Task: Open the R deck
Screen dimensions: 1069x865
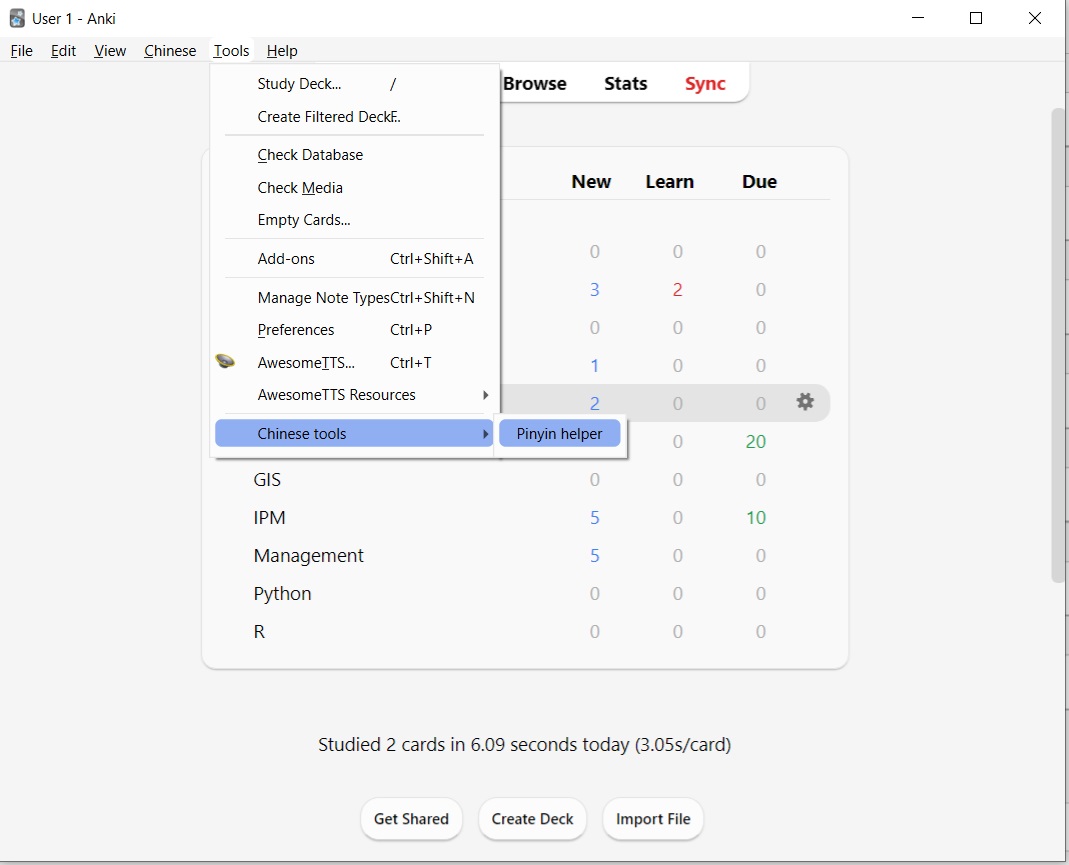Action: pos(259,632)
